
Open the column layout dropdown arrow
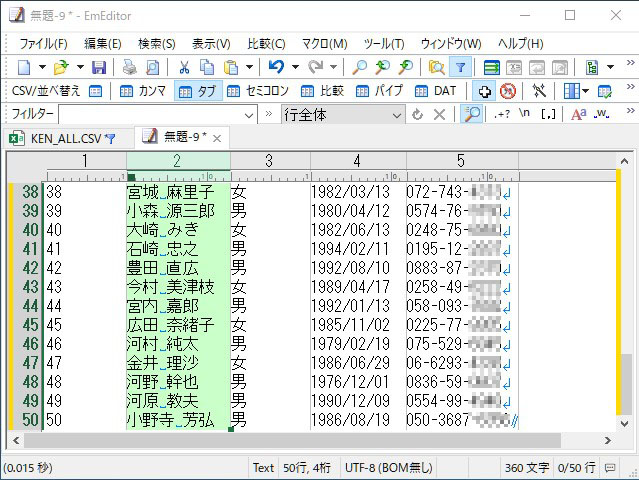(586, 91)
